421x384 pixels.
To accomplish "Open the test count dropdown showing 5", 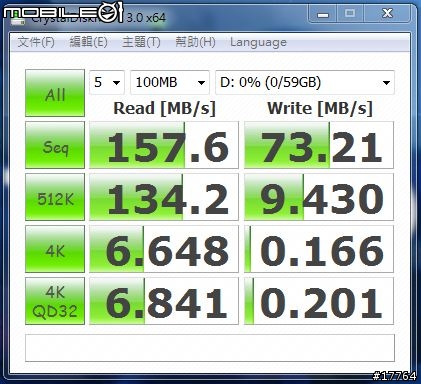I will tap(107, 82).
